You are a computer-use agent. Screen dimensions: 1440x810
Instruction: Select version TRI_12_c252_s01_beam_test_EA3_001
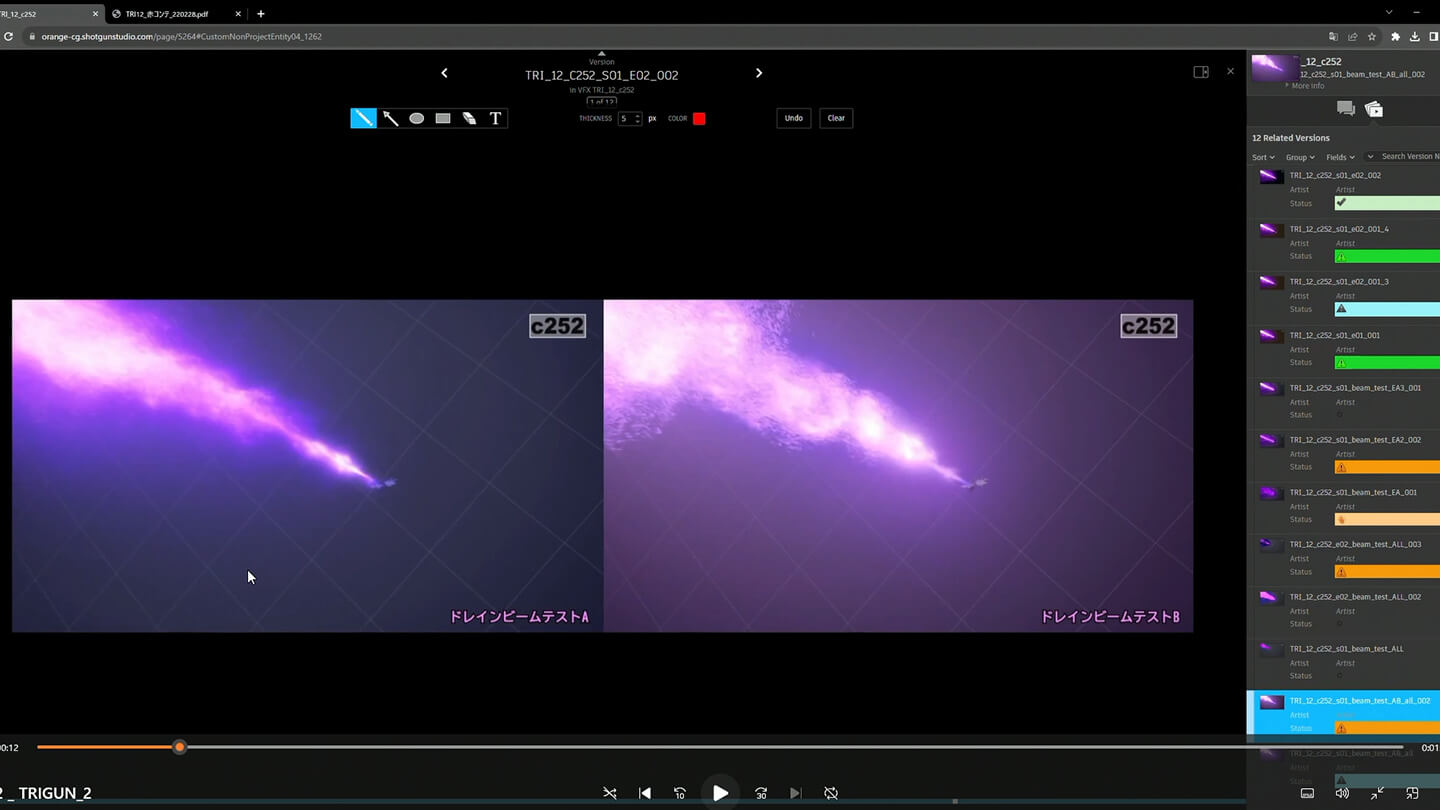coord(1355,387)
